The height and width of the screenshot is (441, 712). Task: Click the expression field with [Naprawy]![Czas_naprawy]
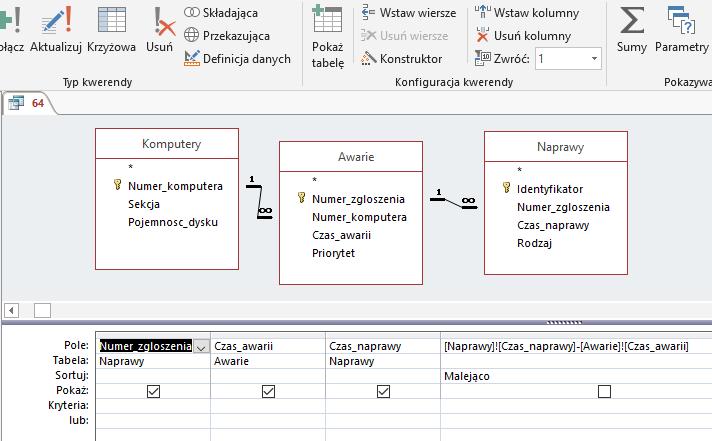coord(576,346)
